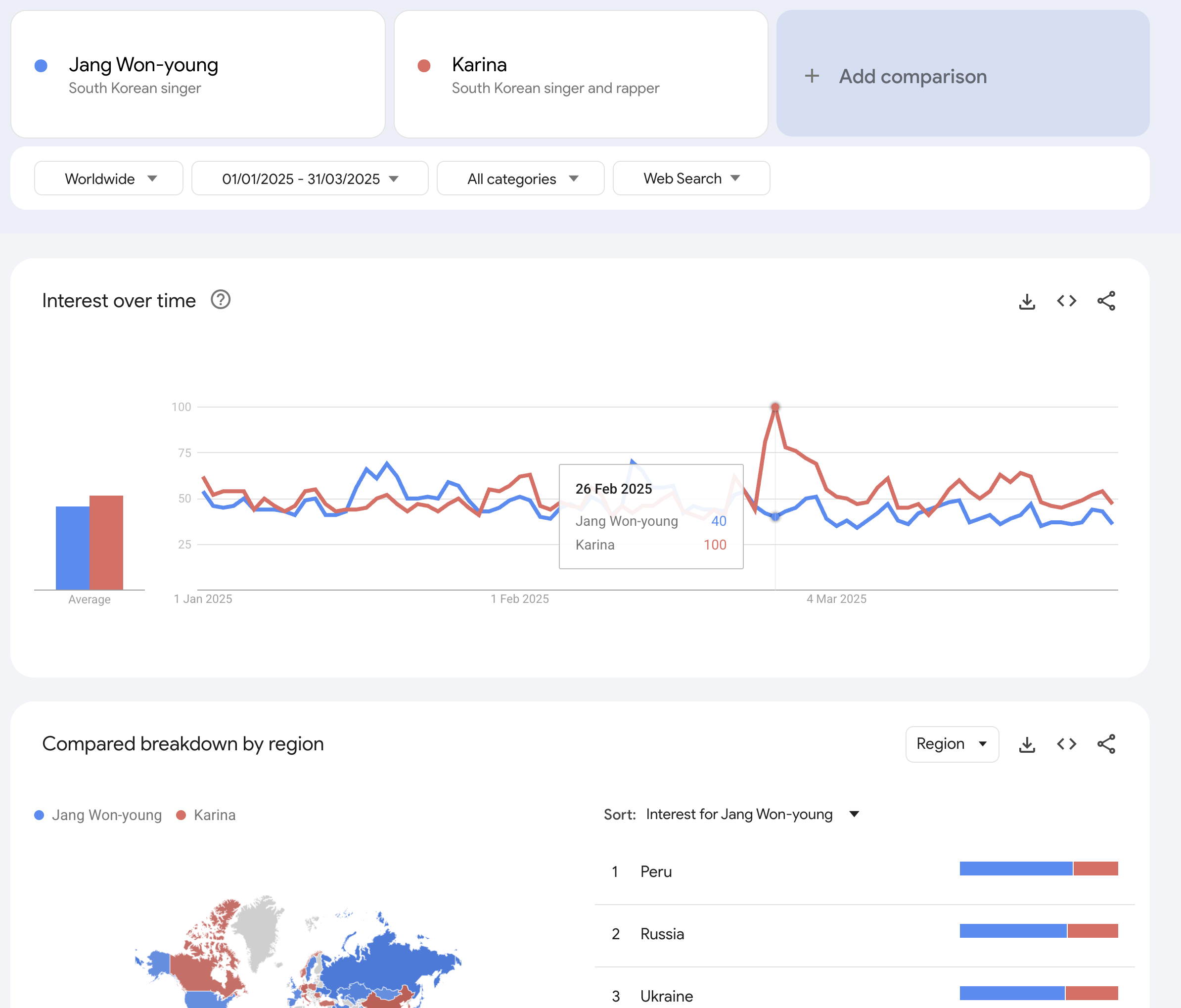Screen dimensions: 1181x1008
Task: Change sort from Interest for Jang Won-young
Action: pos(751,814)
